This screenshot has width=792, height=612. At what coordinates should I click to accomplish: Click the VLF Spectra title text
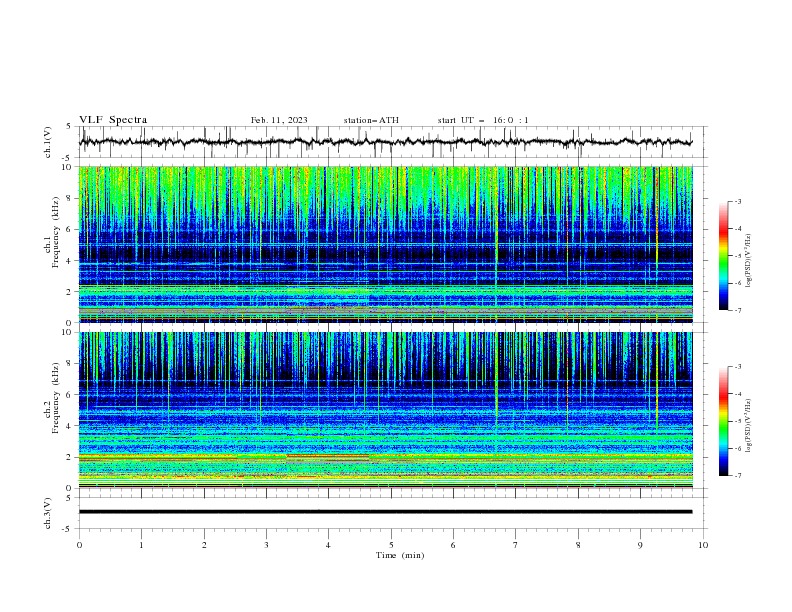click(x=113, y=120)
